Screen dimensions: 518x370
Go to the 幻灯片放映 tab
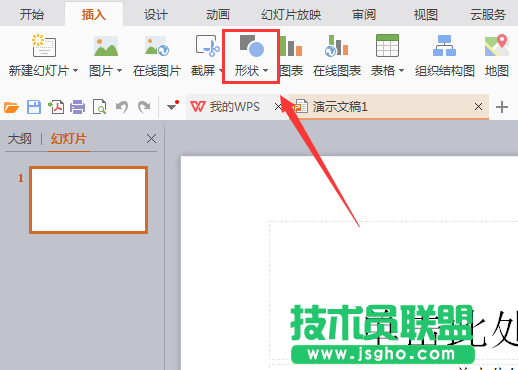click(291, 15)
